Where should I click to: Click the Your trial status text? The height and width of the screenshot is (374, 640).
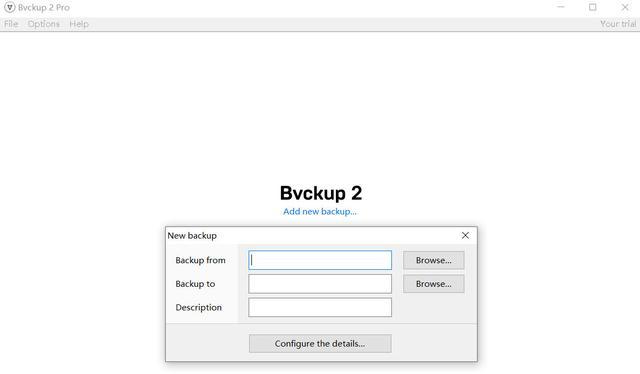tap(618, 24)
